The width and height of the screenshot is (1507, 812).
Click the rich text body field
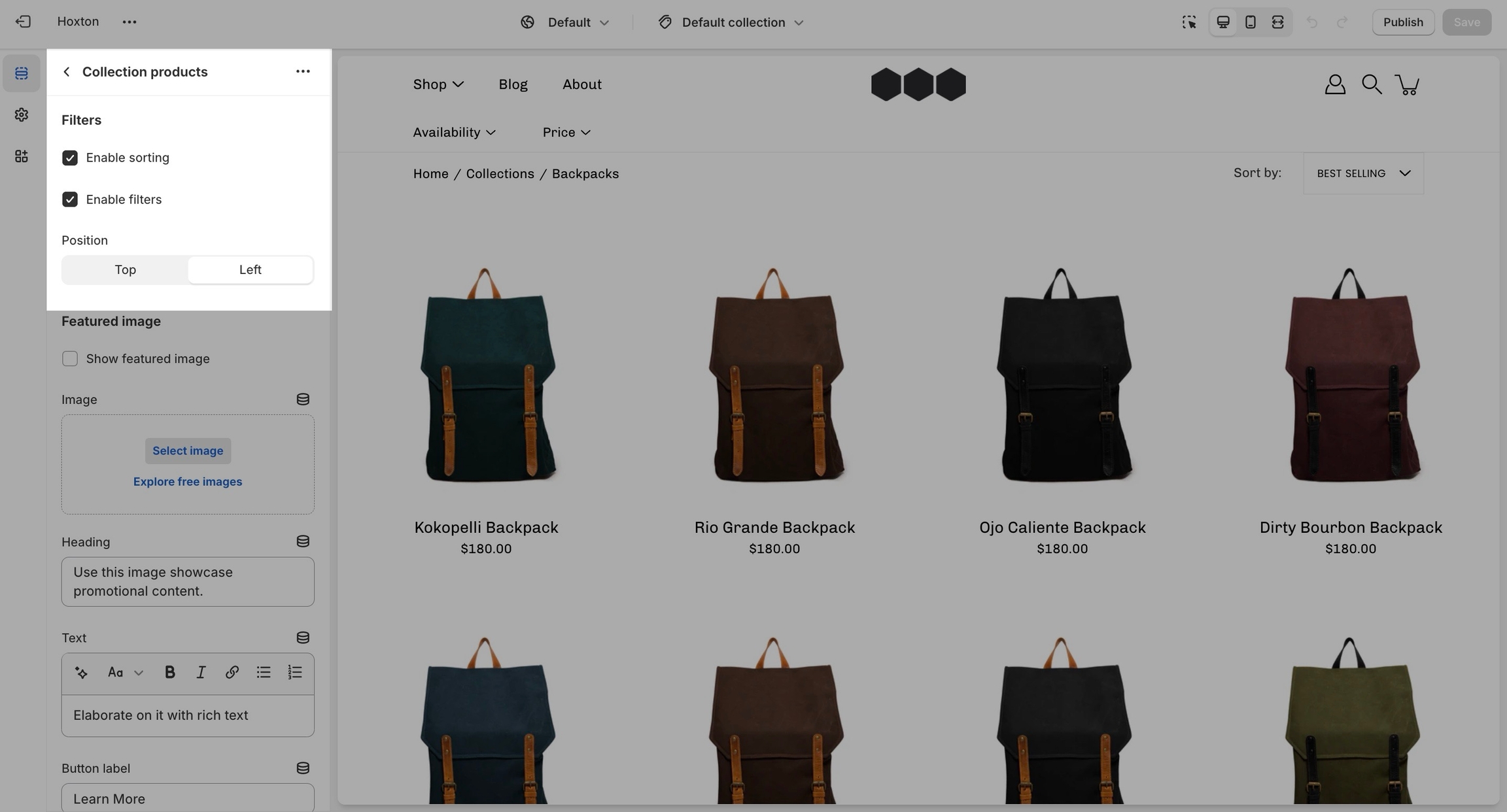click(188, 716)
